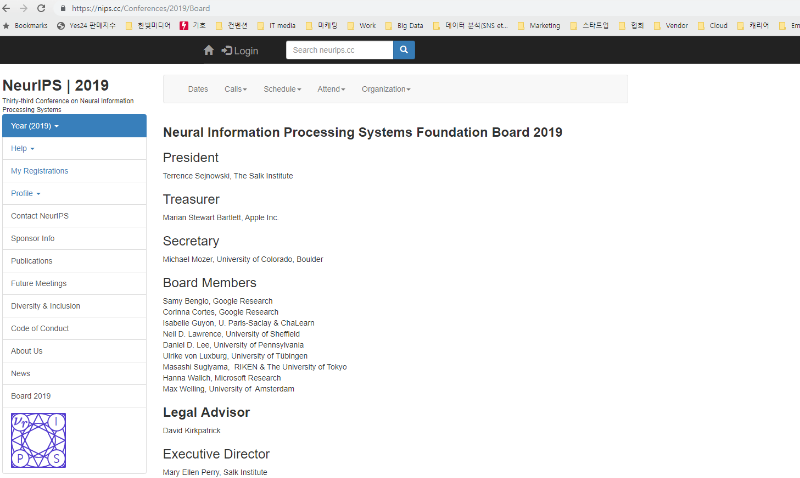Viewport: 800px width, 478px height.
Task: Click the URL in the address bar
Action: [141, 8]
